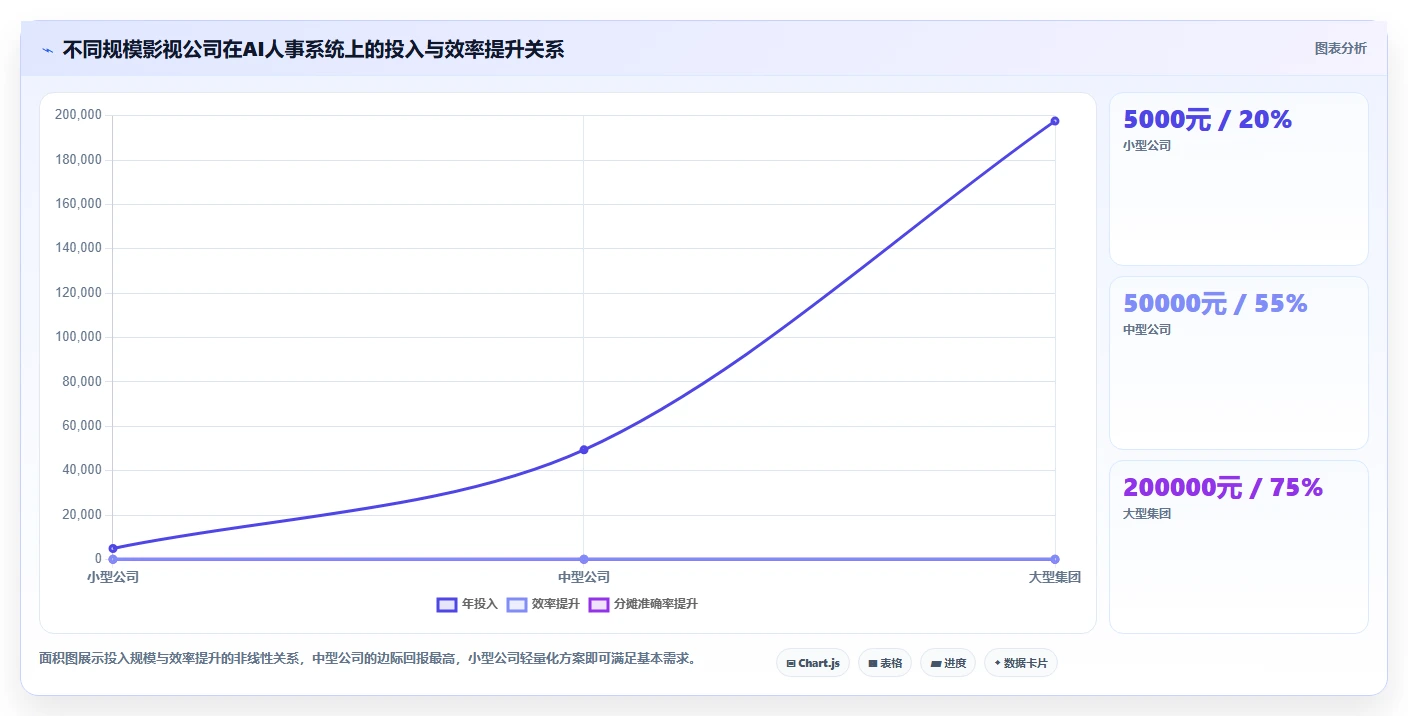1408x716 pixels.
Task: Click the 大型集团 x-axis label
Action: point(1055,577)
